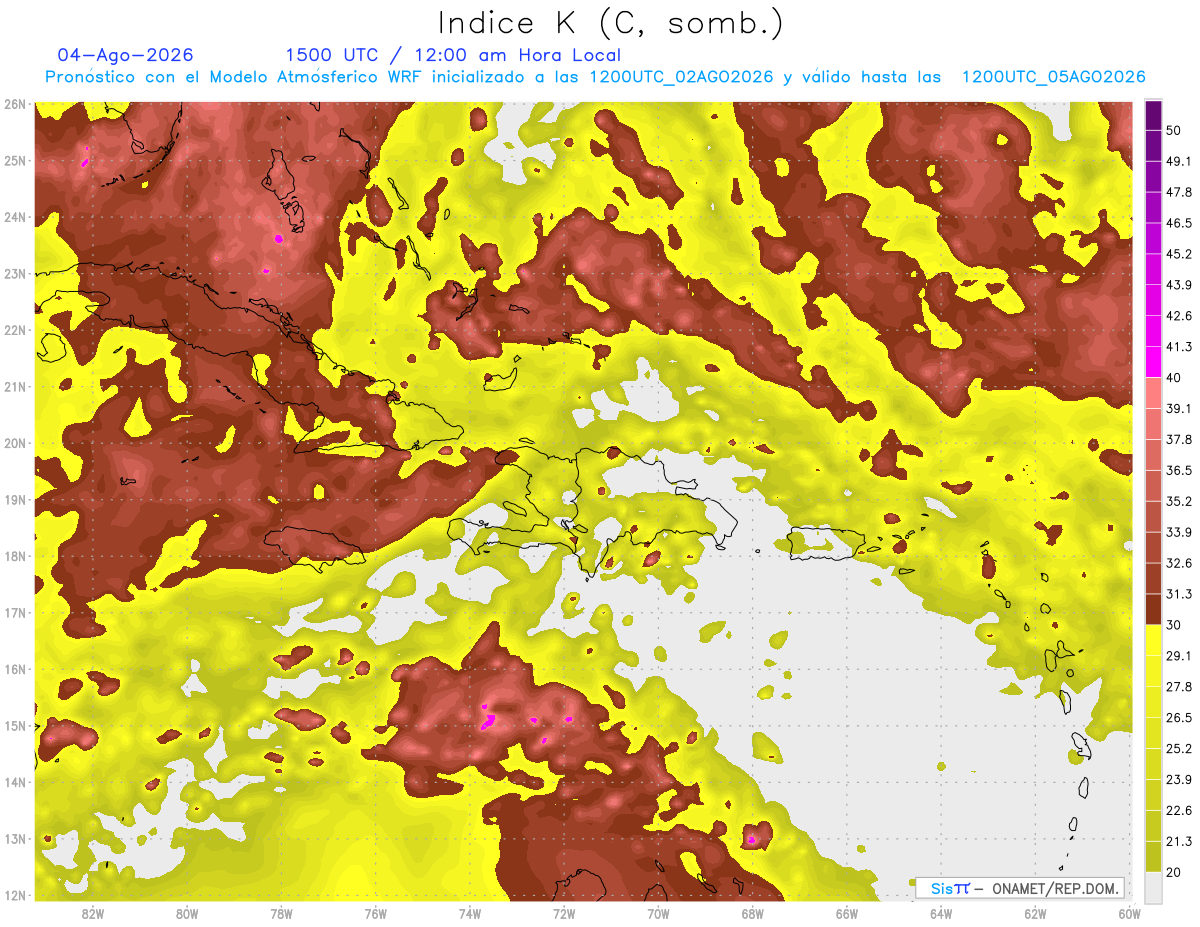1200x927 pixels.
Task: Click the '82W' longitude label
Action: point(92,913)
